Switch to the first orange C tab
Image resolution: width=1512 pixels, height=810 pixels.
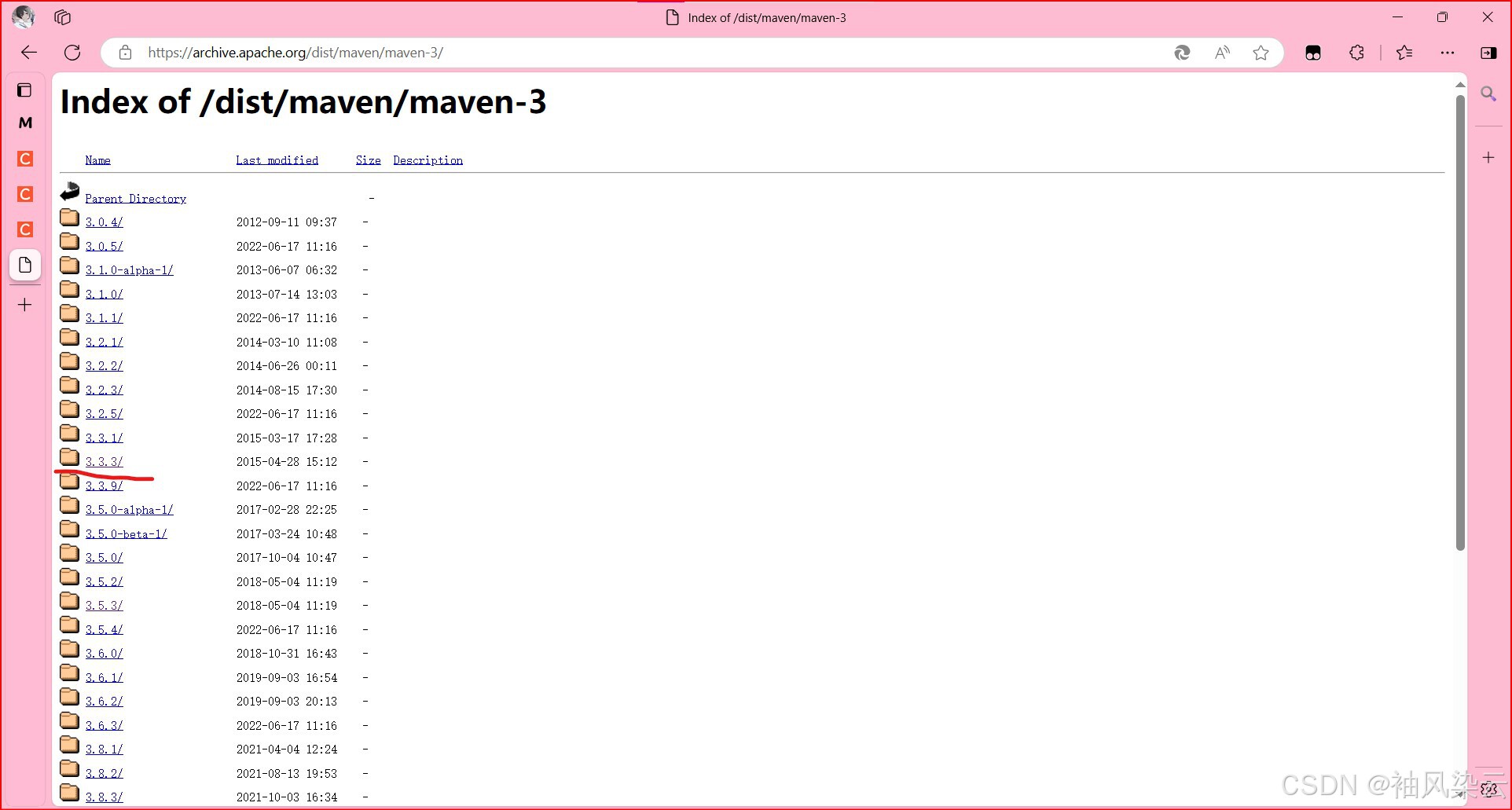(25, 159)
